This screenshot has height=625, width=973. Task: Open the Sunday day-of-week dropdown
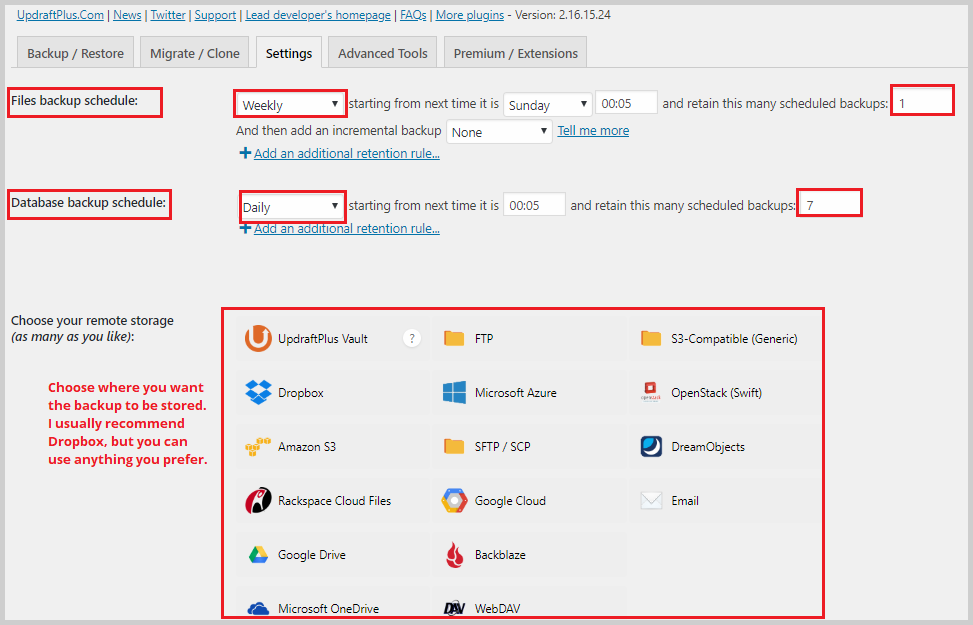[547, 104]
